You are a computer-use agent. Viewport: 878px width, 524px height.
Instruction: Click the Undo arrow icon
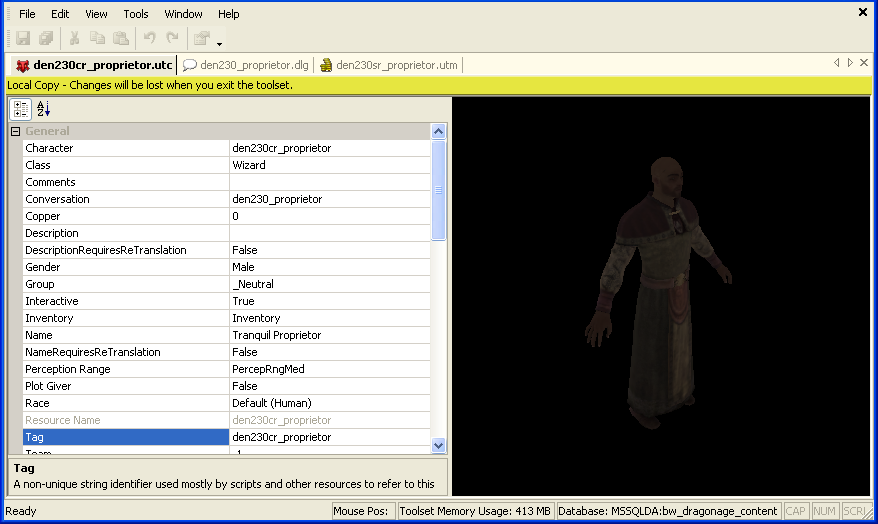[149, 39]
